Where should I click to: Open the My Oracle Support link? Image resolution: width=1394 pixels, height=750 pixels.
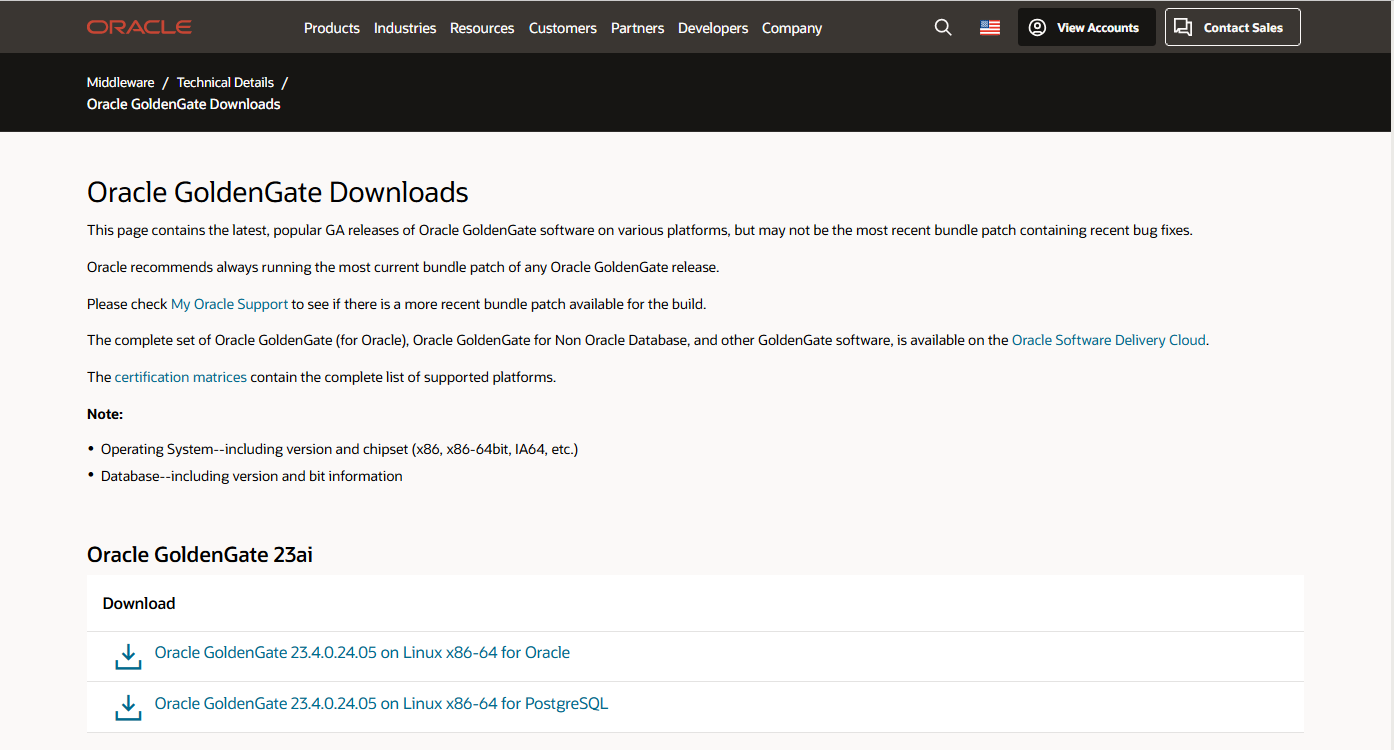tap(230, 304)
